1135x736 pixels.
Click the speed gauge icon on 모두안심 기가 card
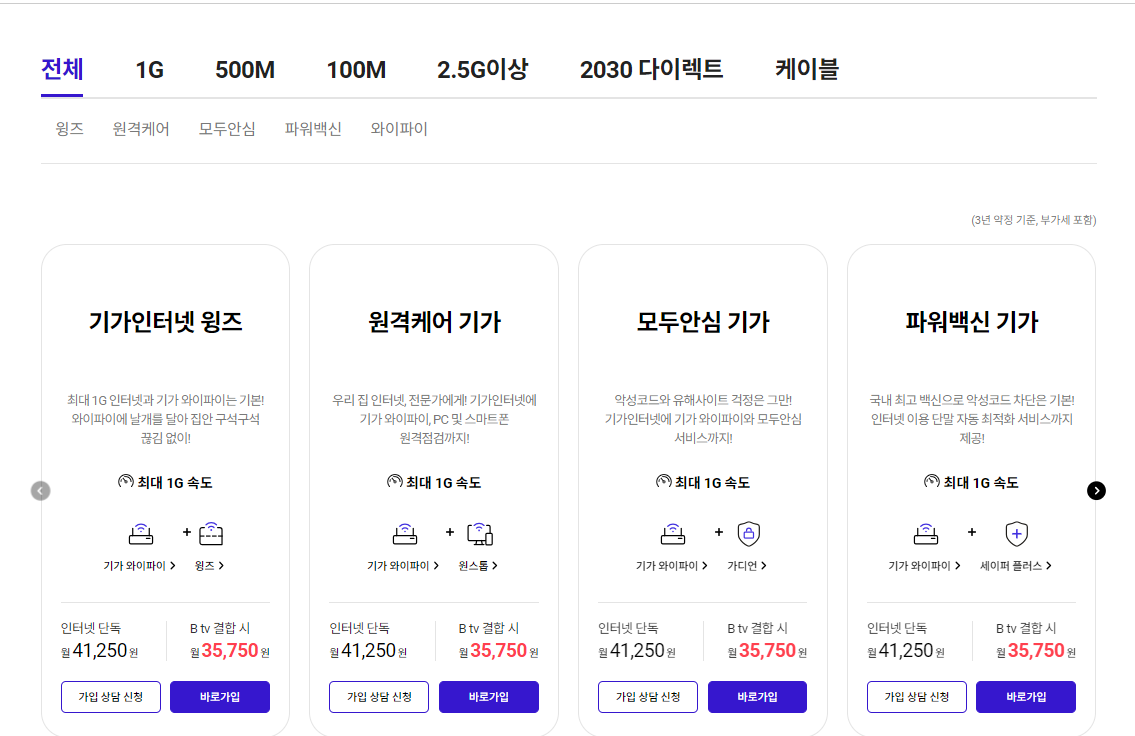click(x=663, y=481)
